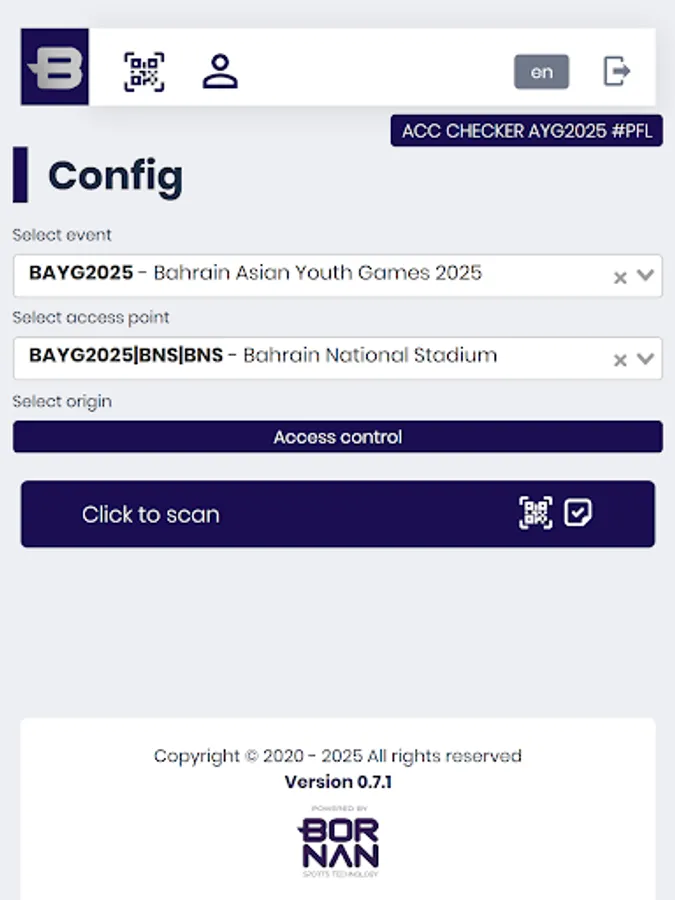Screen dimensions: 675x900
Task: Click the Version 0.7.1 text
Action: [338, 782]
